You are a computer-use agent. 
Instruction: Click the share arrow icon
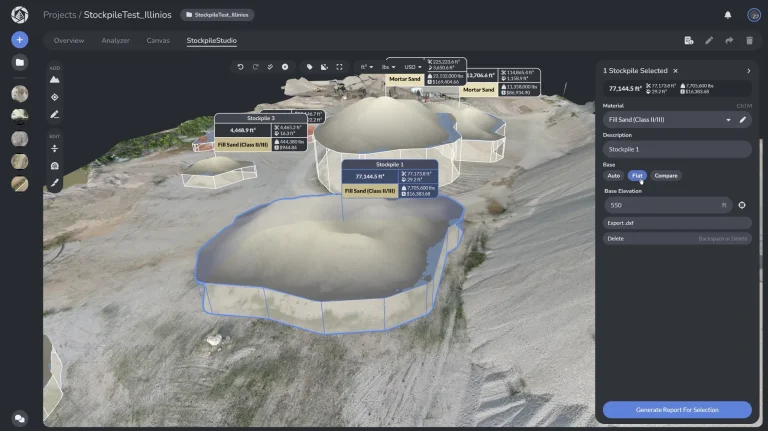pyautogui.click(x=729, y=41)
